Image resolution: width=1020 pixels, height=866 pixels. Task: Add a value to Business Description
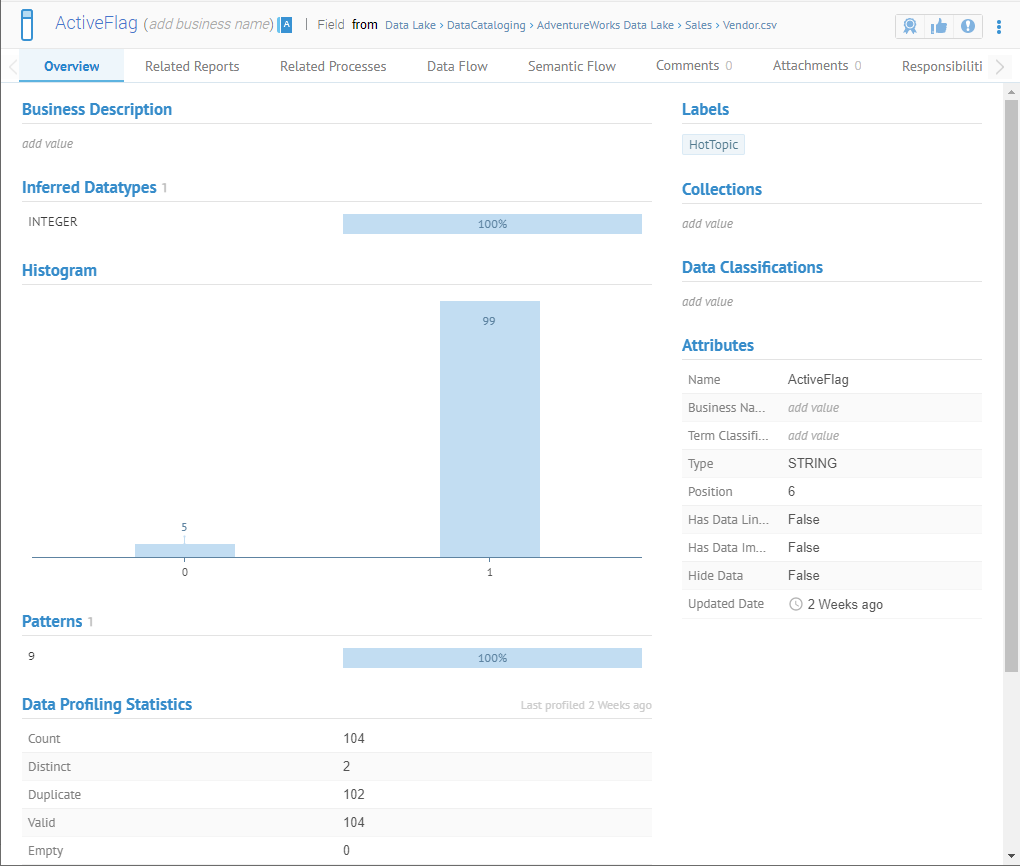tap(48, 144)
